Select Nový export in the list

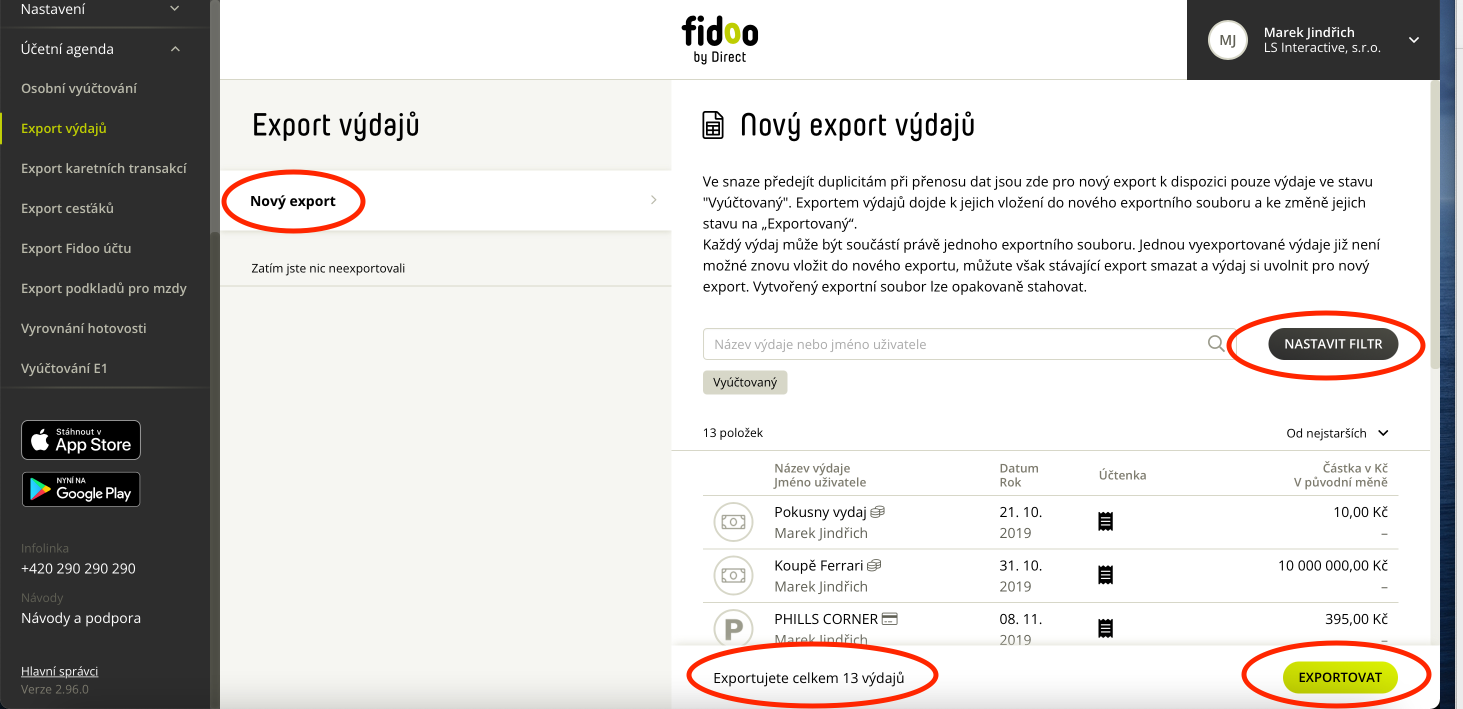(x=445, y=201)
